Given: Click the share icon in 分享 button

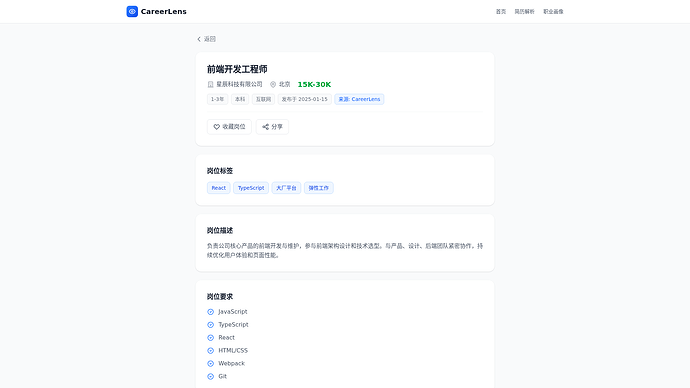Looking at the screenshot, I should click(265, 127).
